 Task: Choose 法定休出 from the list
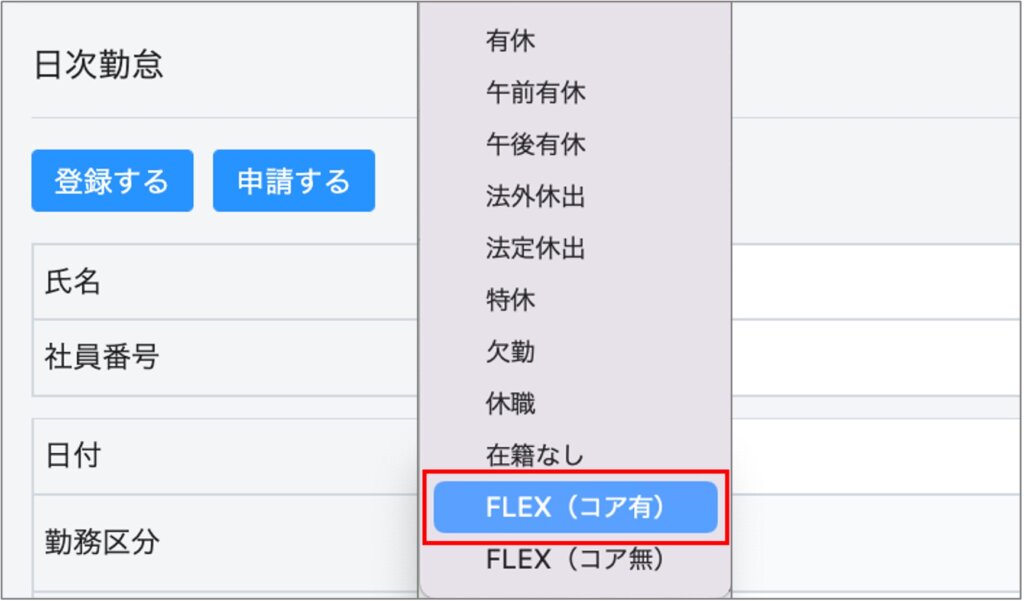(535, 248)
